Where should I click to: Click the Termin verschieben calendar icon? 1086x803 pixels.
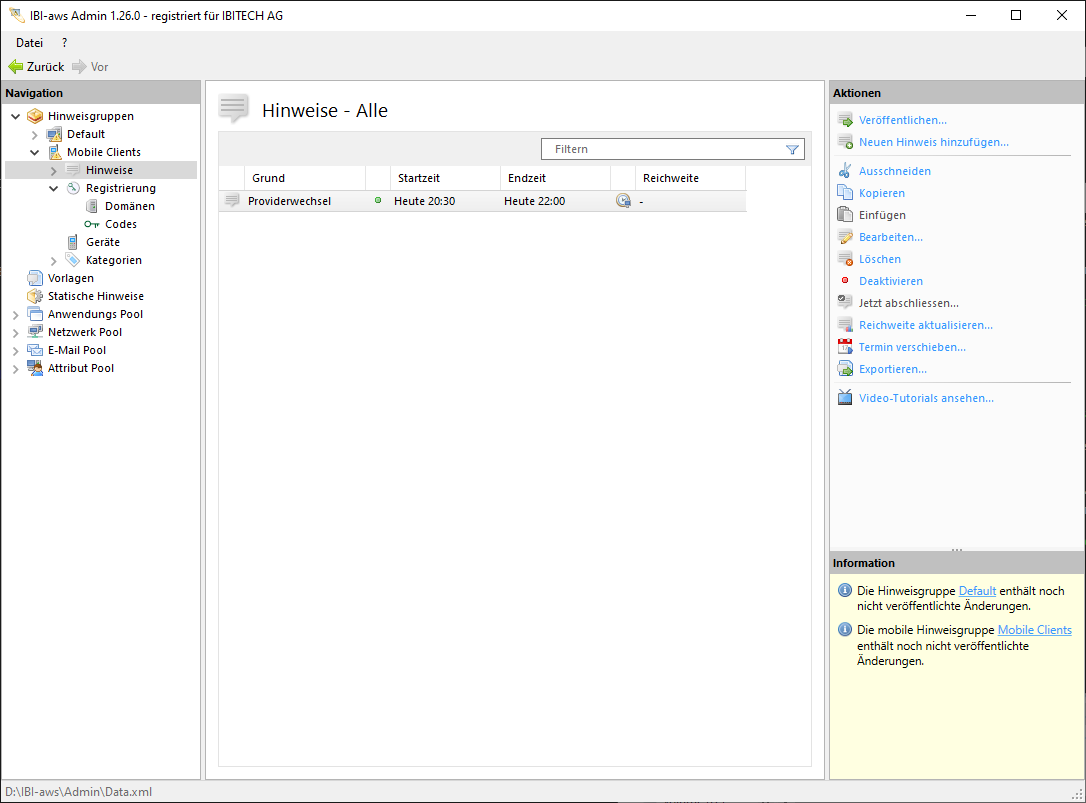(x=845, y=347)
